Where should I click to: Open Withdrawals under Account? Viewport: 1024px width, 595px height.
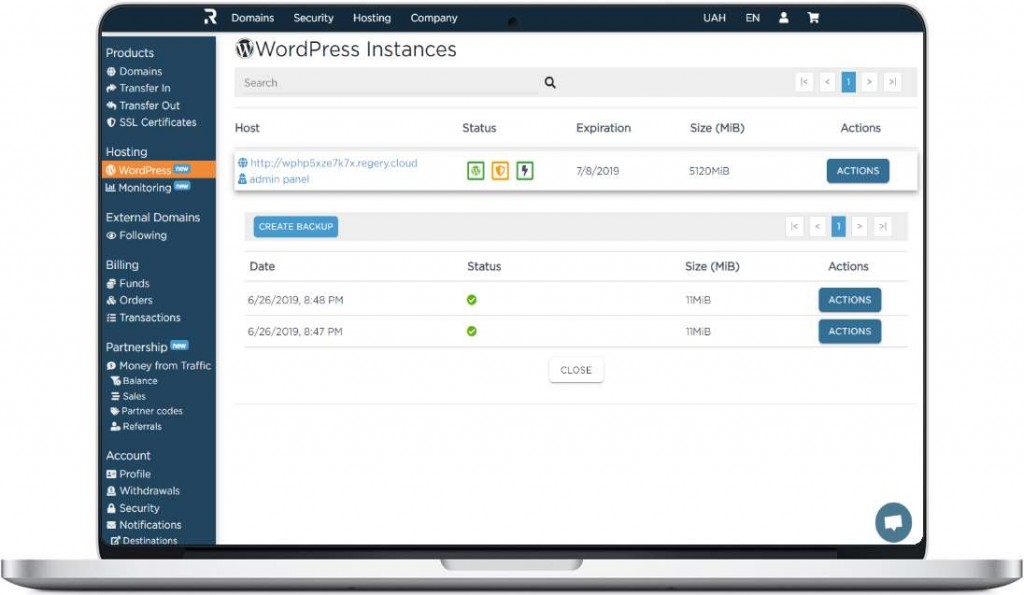point(143,491)
